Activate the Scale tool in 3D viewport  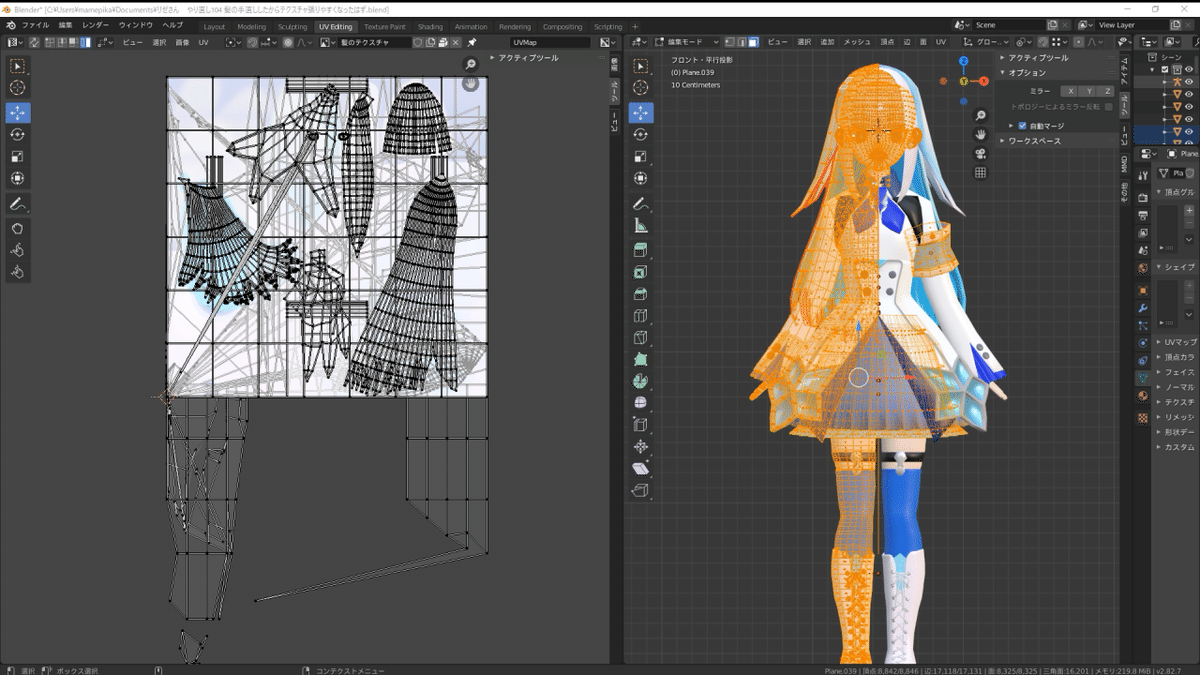point(640,157)
